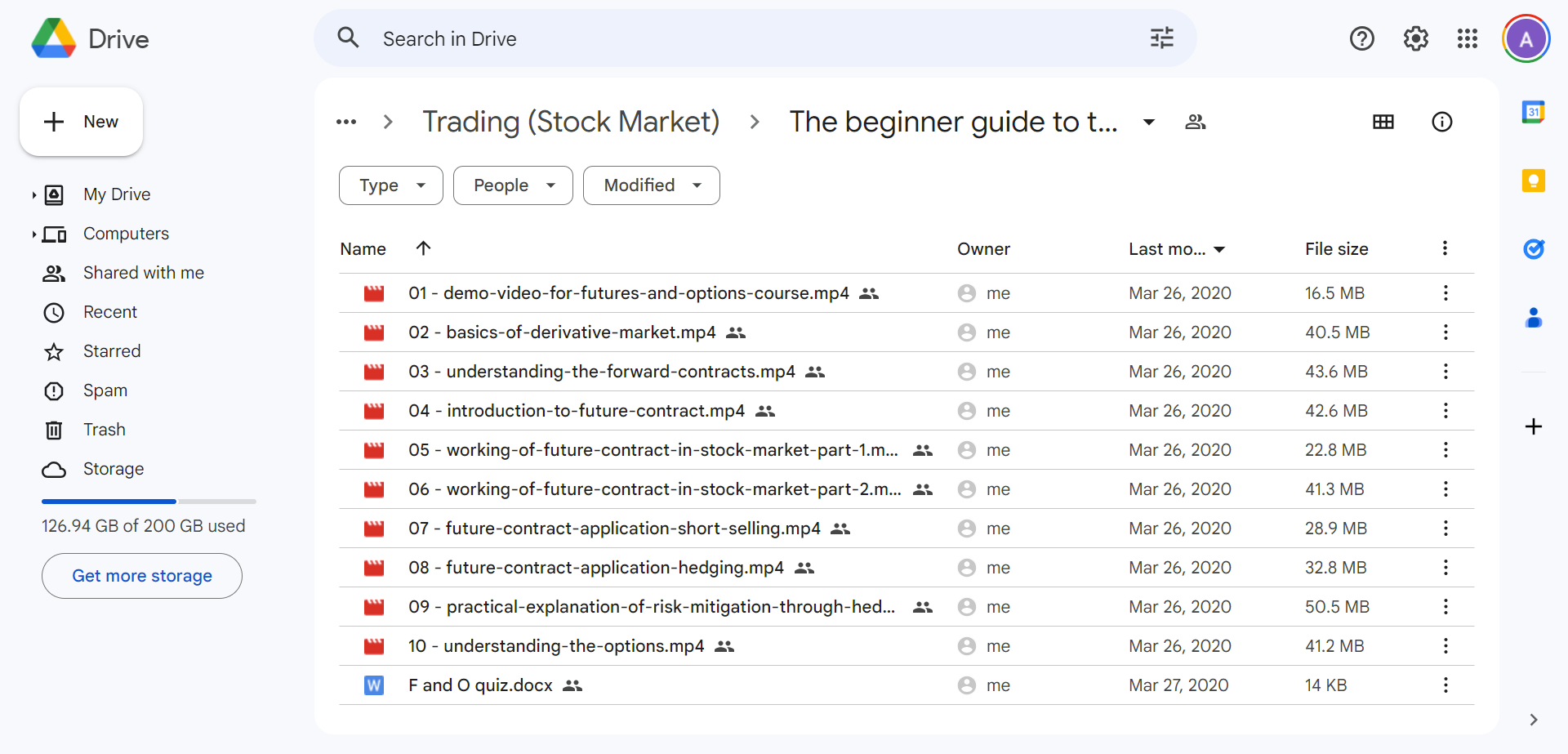Click the Help question mark icon

click(1361, 38)
